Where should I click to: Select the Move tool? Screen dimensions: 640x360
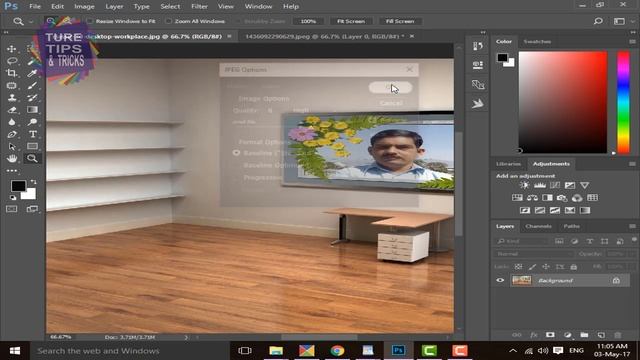click(11, 49)
